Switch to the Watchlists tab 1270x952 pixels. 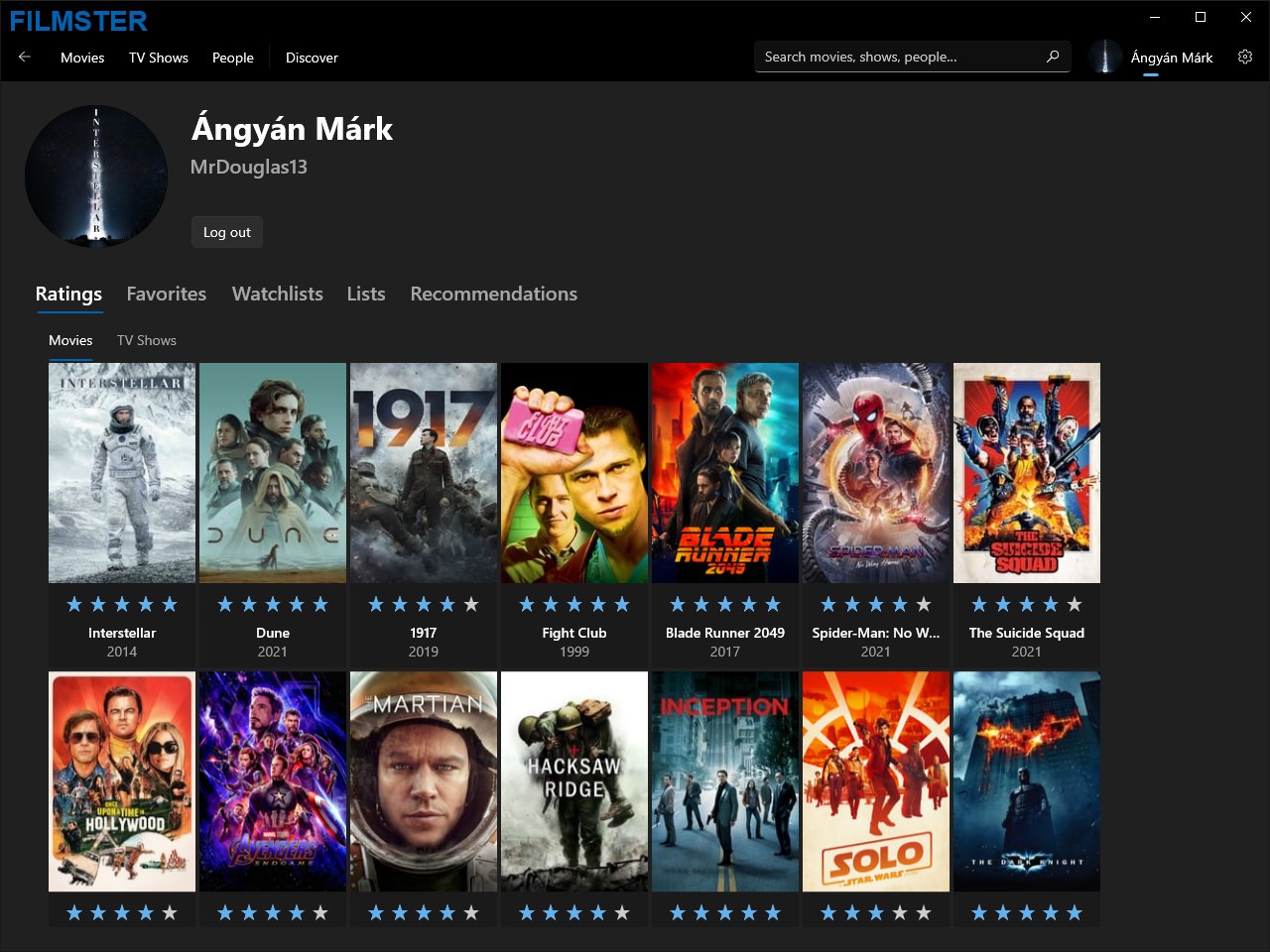tap(278, 294)
